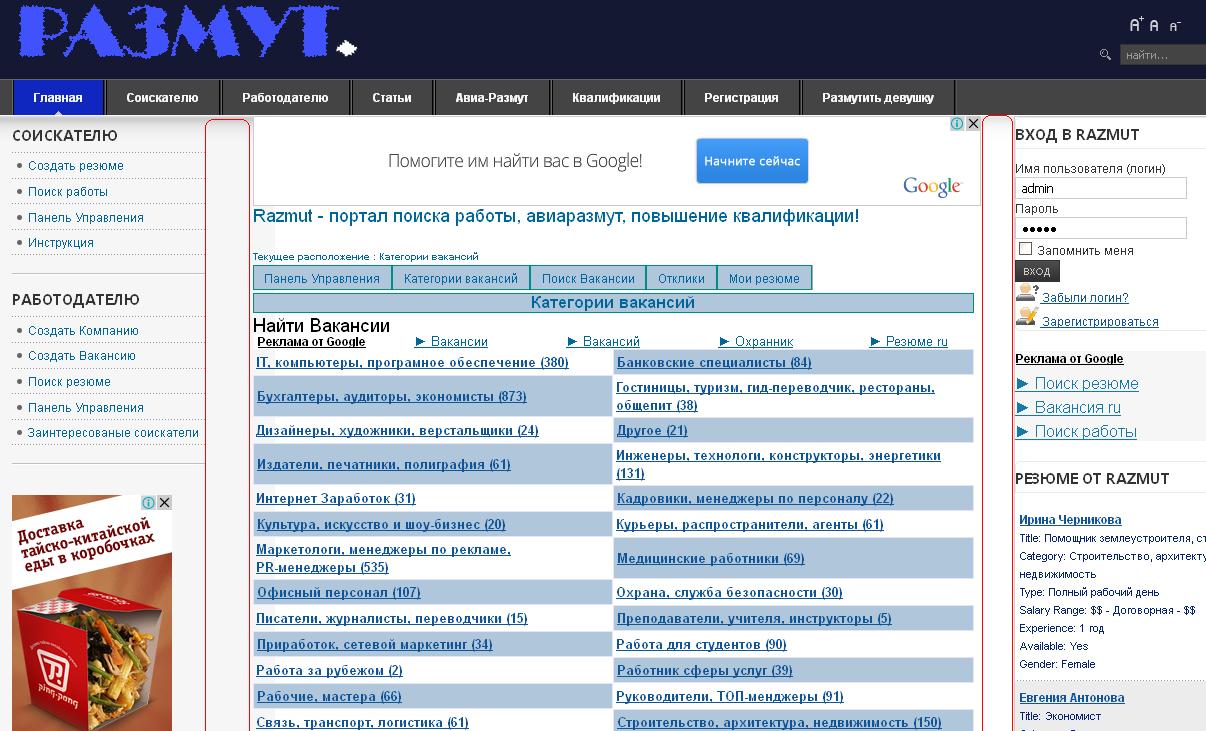
Task: Open 'Интернет Заработок (31)' category
Action: 336,499
